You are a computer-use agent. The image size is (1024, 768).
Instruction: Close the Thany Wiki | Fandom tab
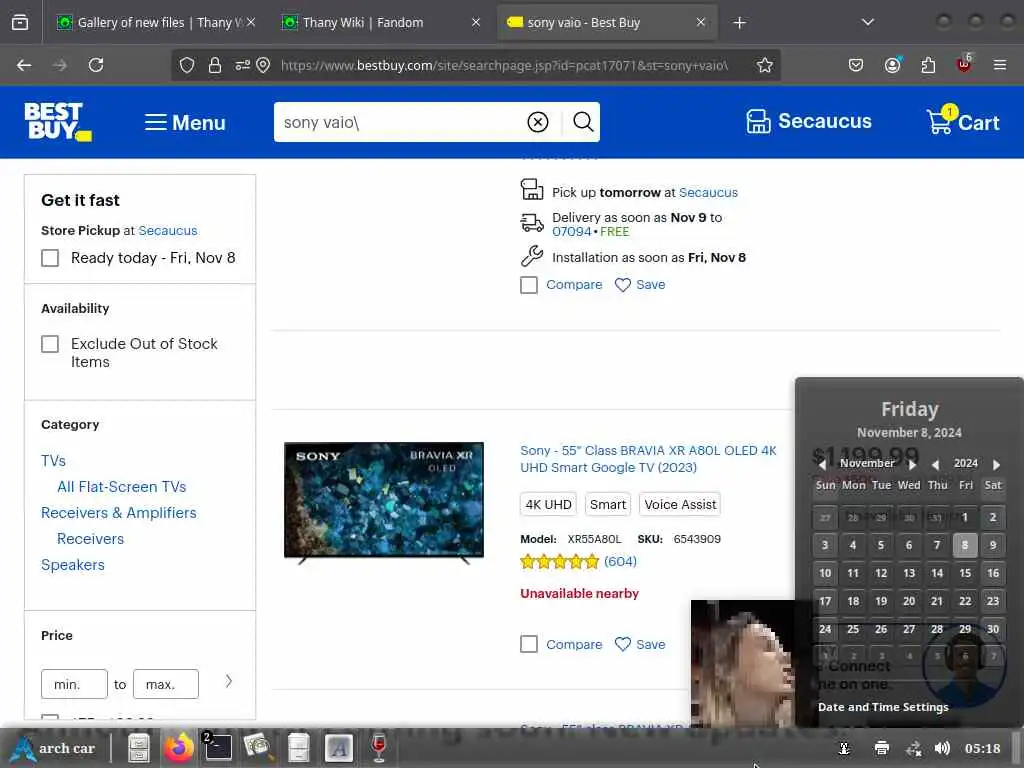(475, 22)
